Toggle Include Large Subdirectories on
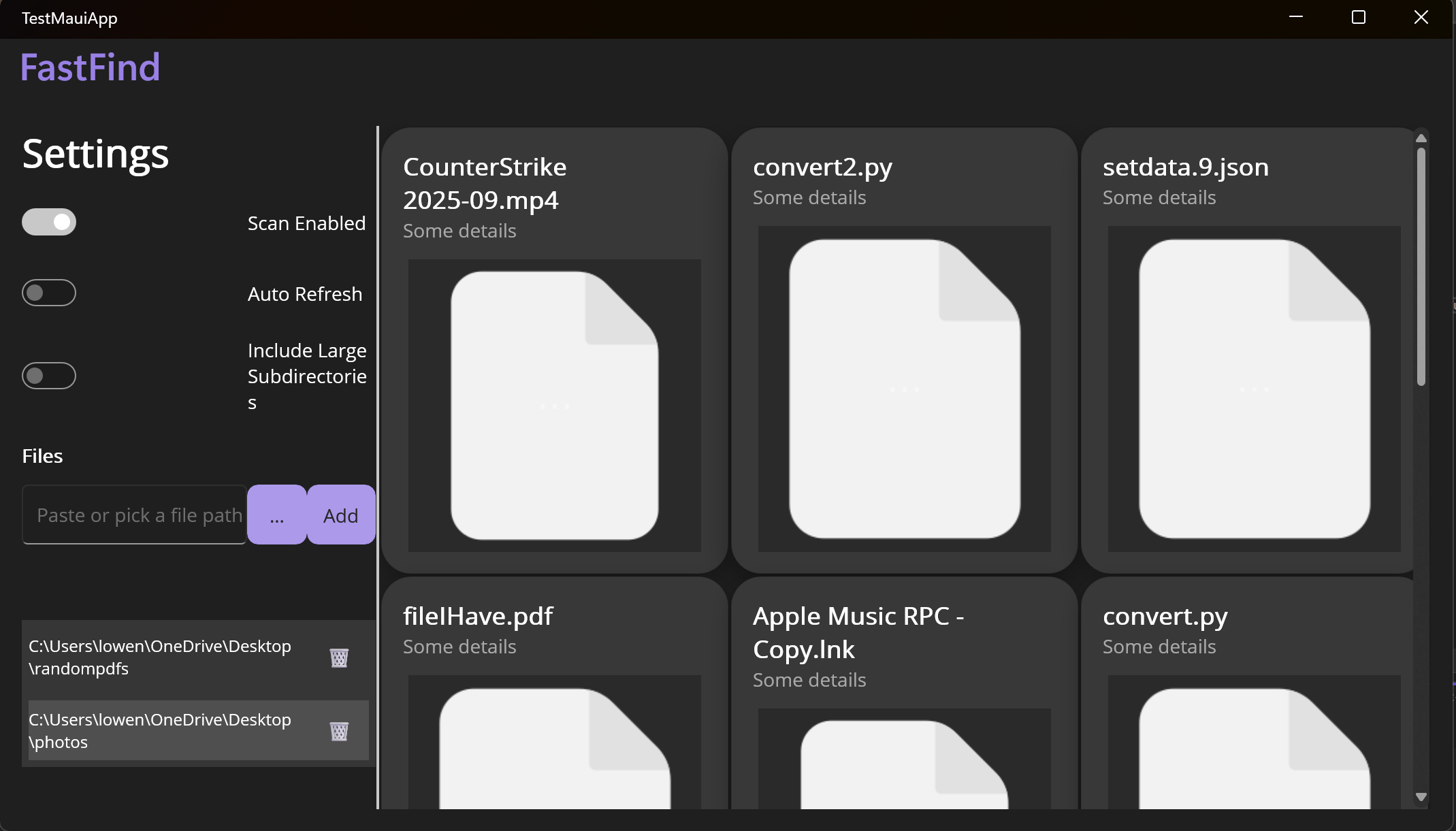 pyautogui.click(x=49, y=376)
